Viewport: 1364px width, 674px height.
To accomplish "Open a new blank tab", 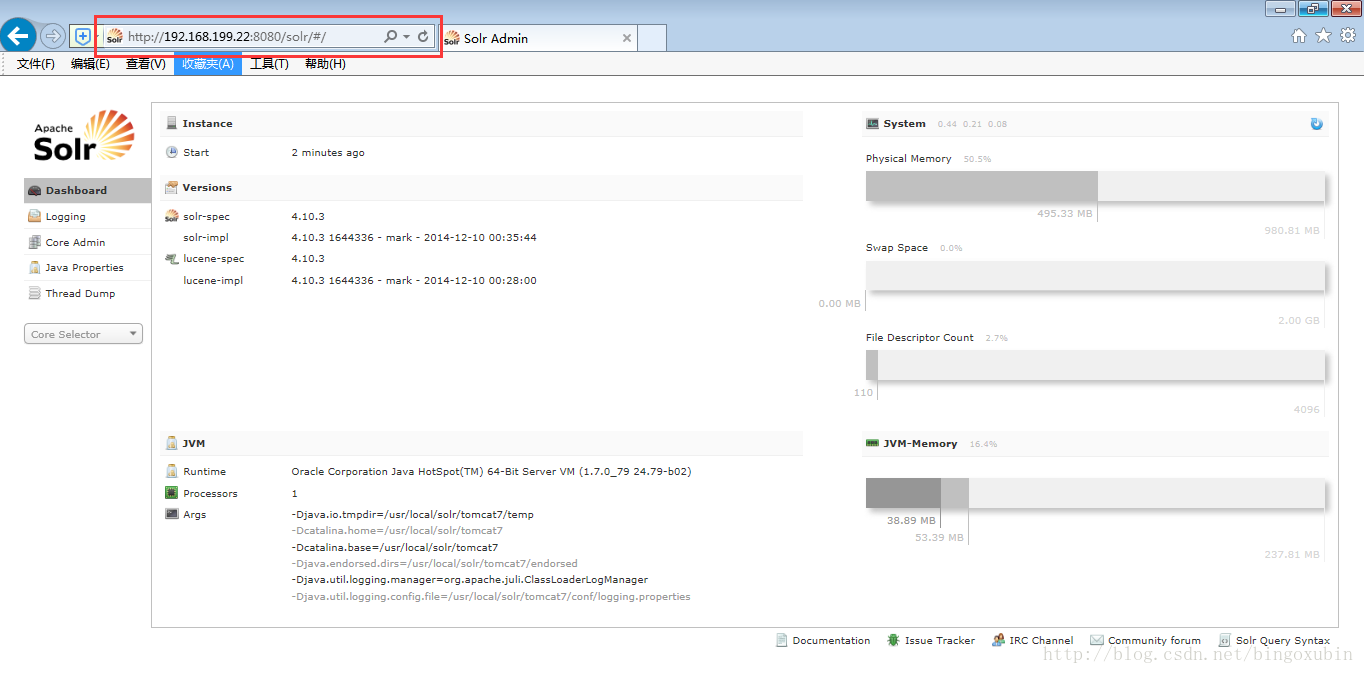I will (x=652, y=38).
